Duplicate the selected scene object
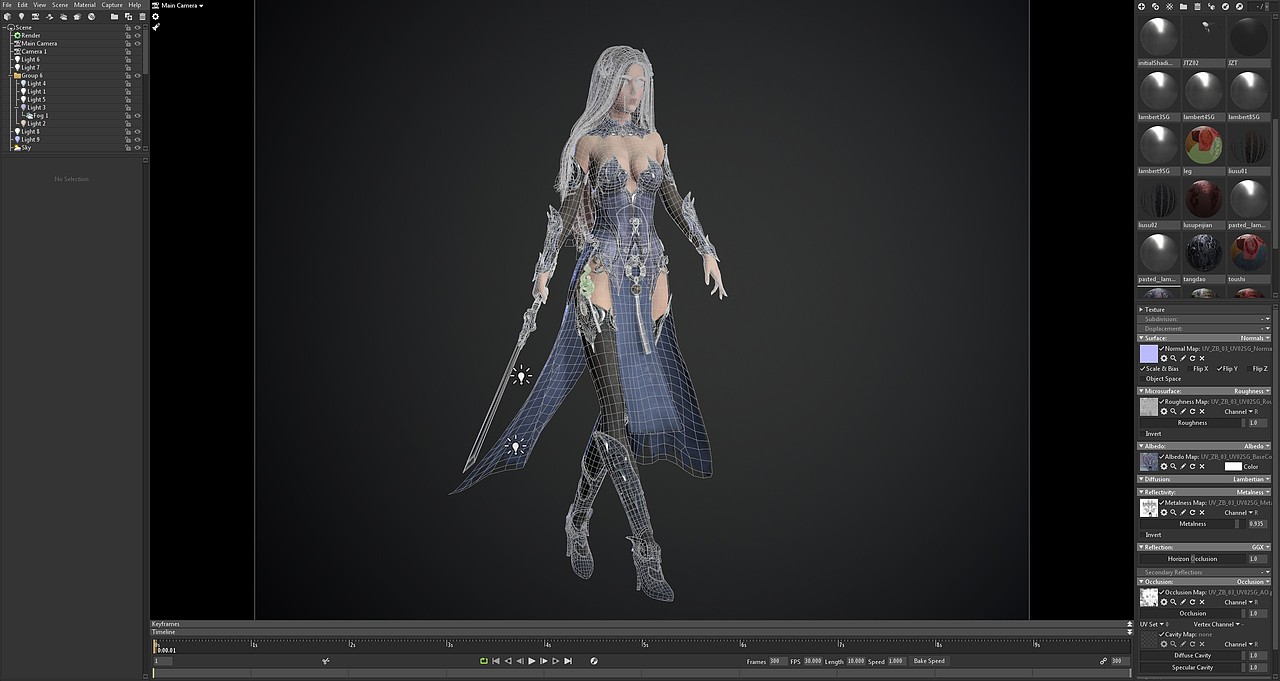This screenshot has width=1280, height=681. pyautogui.click(x=128, y=16)
